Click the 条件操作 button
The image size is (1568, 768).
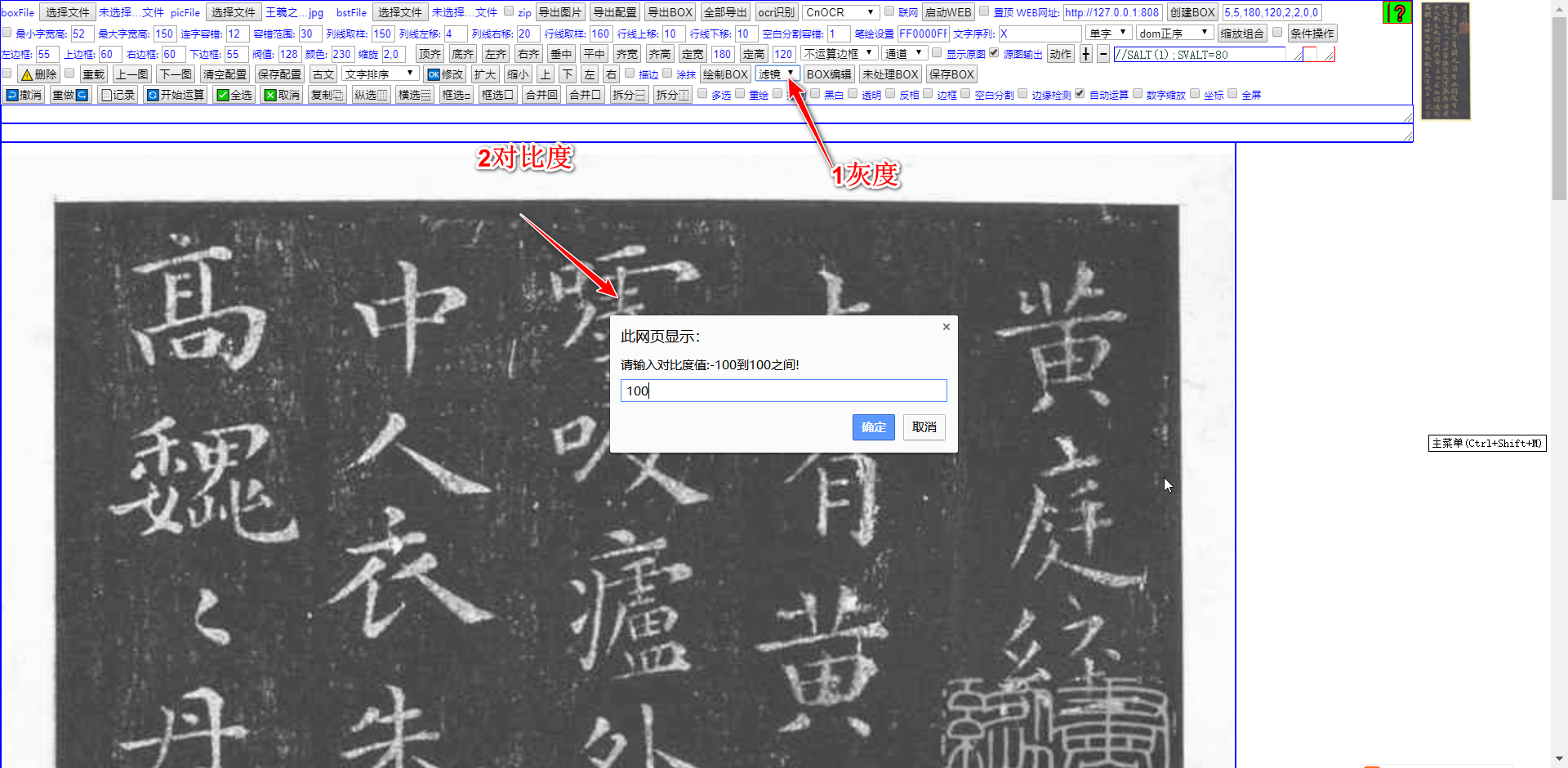(1312, 33)
